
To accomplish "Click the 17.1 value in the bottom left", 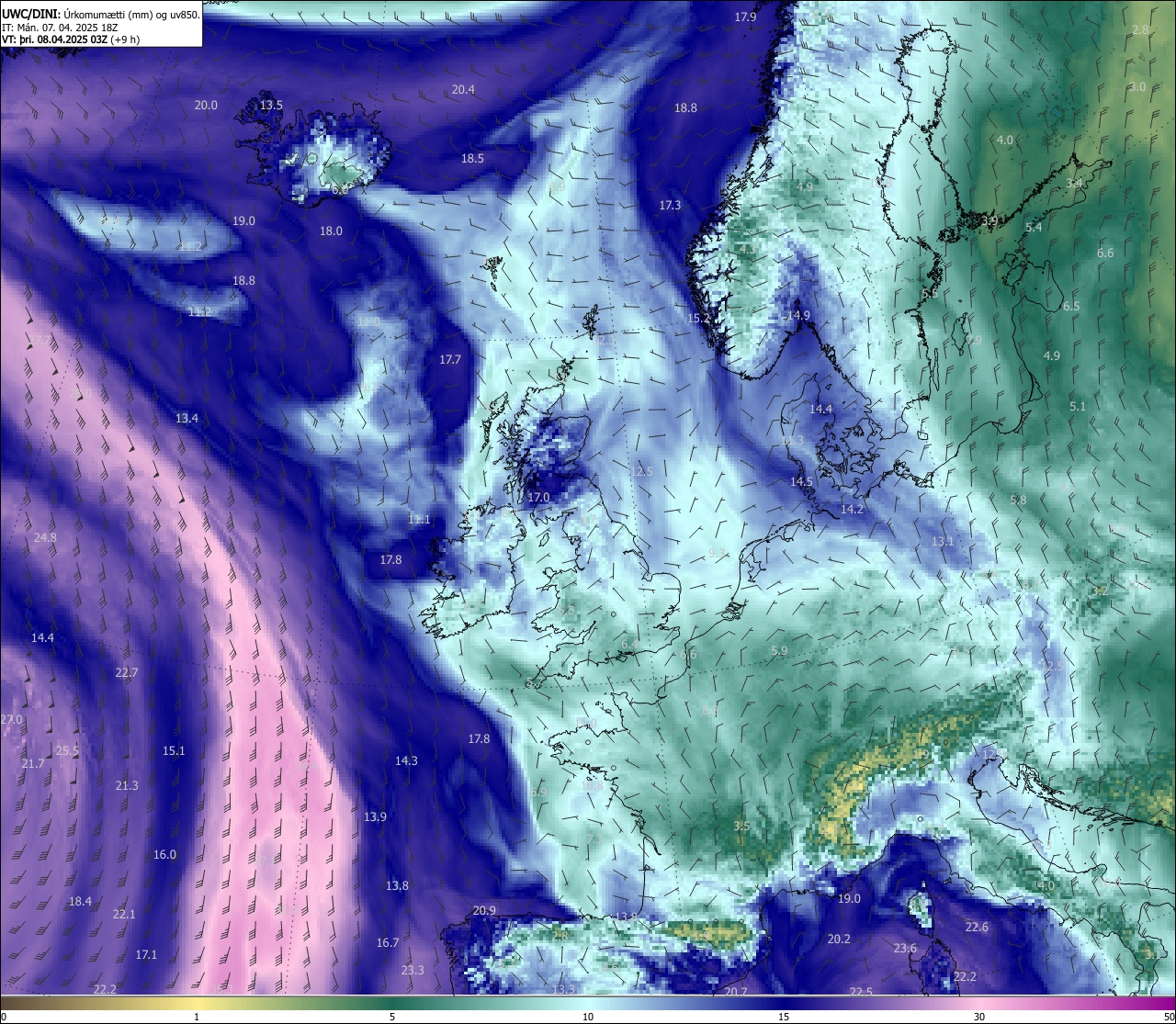I will coord(146,955).
